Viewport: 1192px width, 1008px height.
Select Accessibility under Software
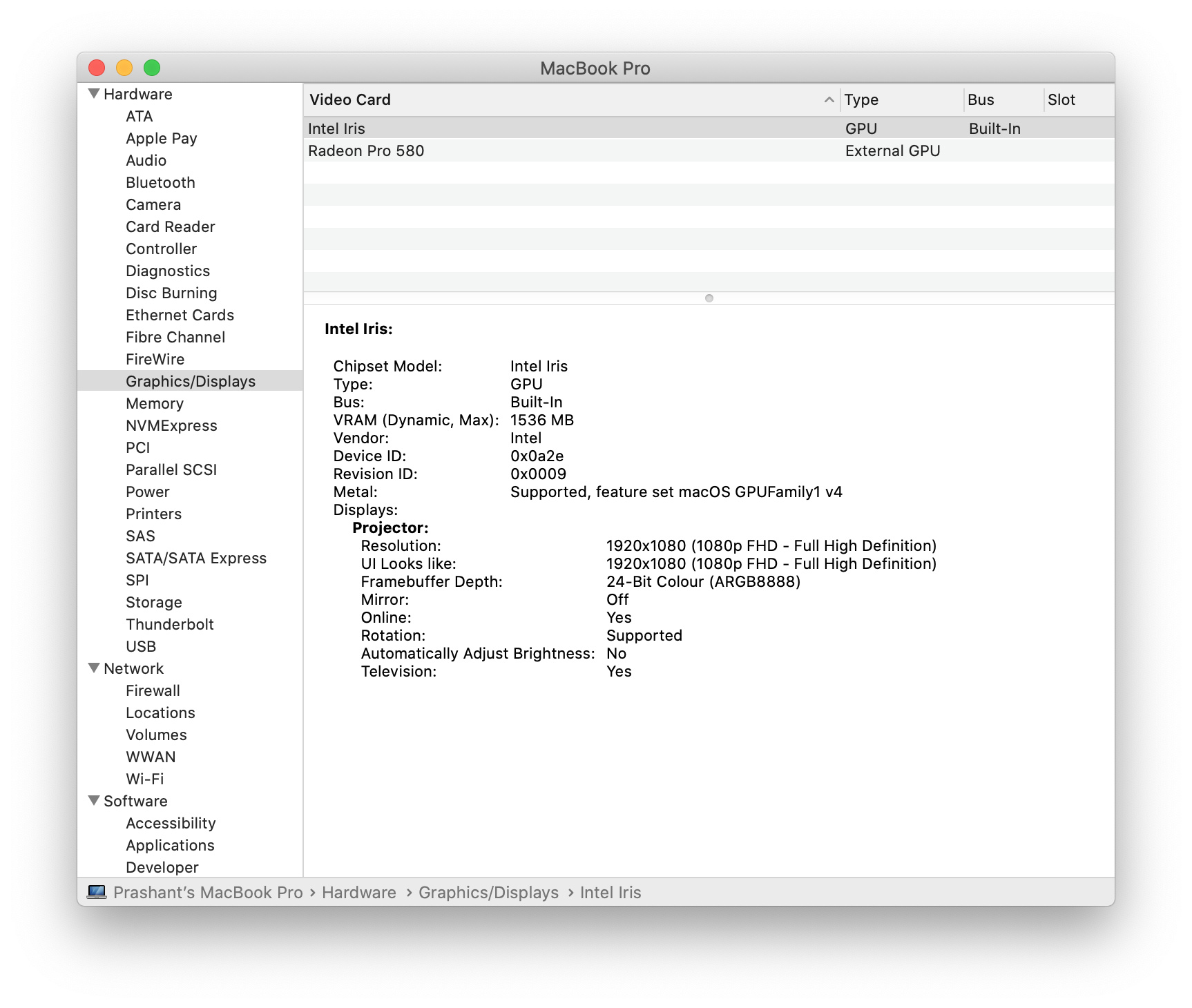(x=171, y=823)
